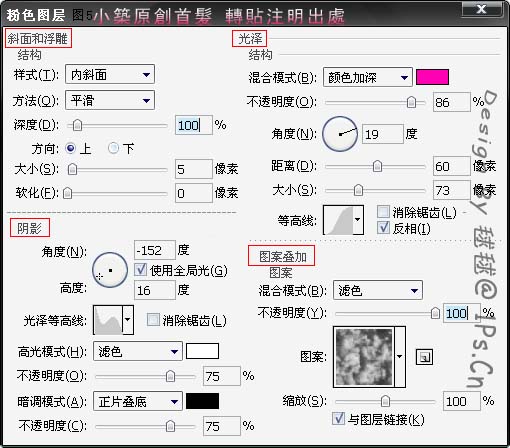
Task: Click the satin opacity field showing 86
Action: (452, 102)
